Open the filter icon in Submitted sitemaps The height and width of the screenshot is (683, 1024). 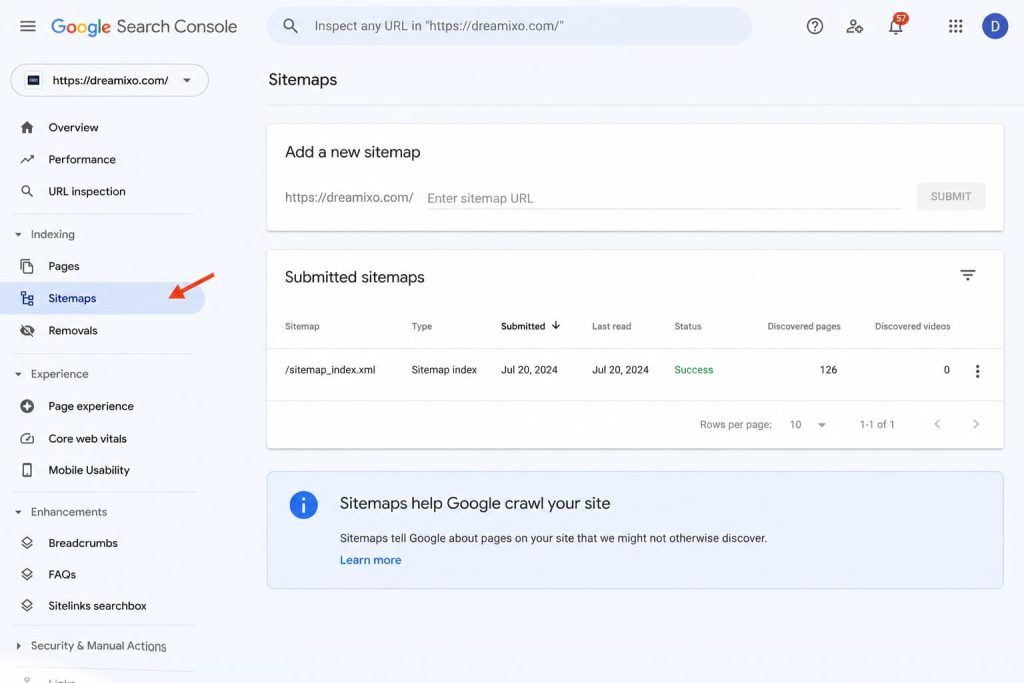click(x=967, y=275)
